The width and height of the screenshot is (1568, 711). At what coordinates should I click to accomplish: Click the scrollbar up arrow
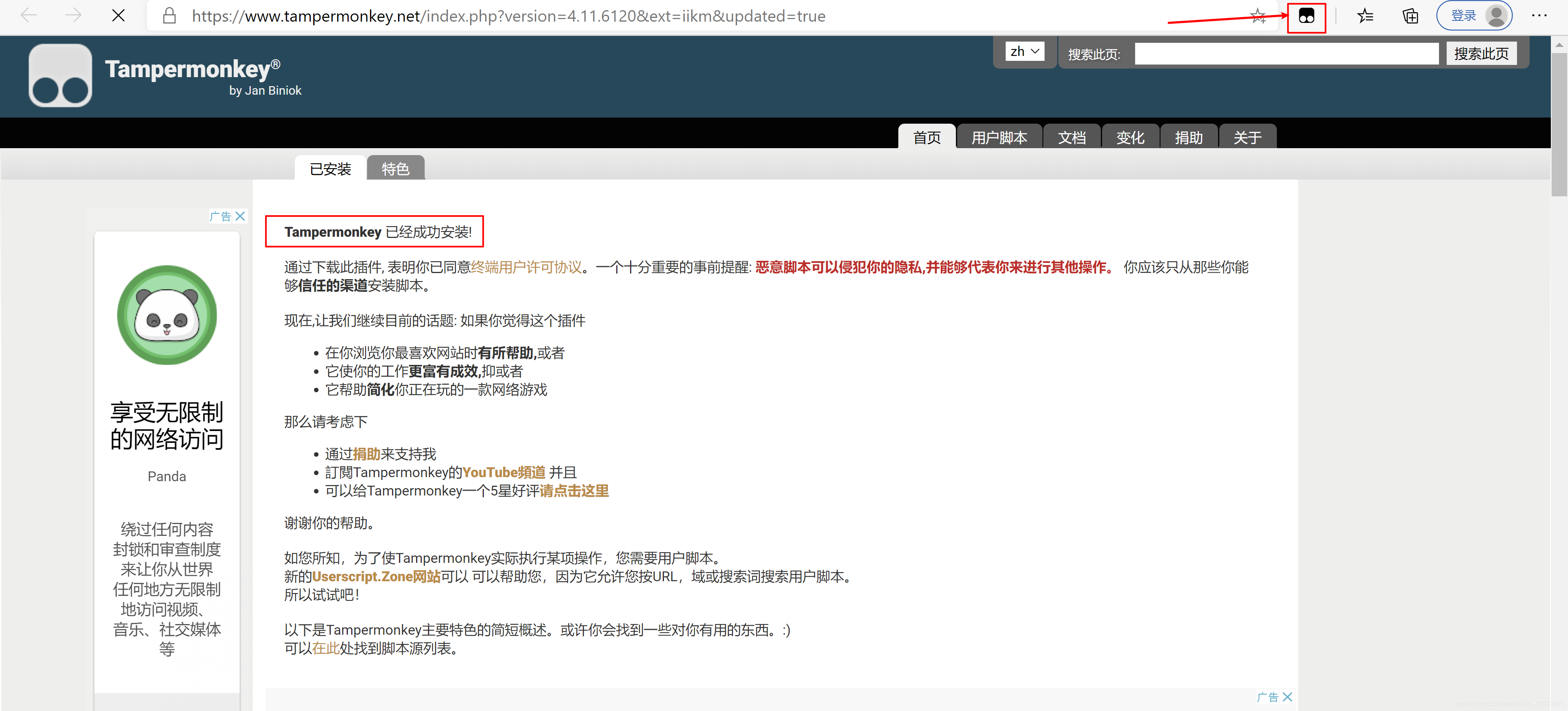(1559, 44)
